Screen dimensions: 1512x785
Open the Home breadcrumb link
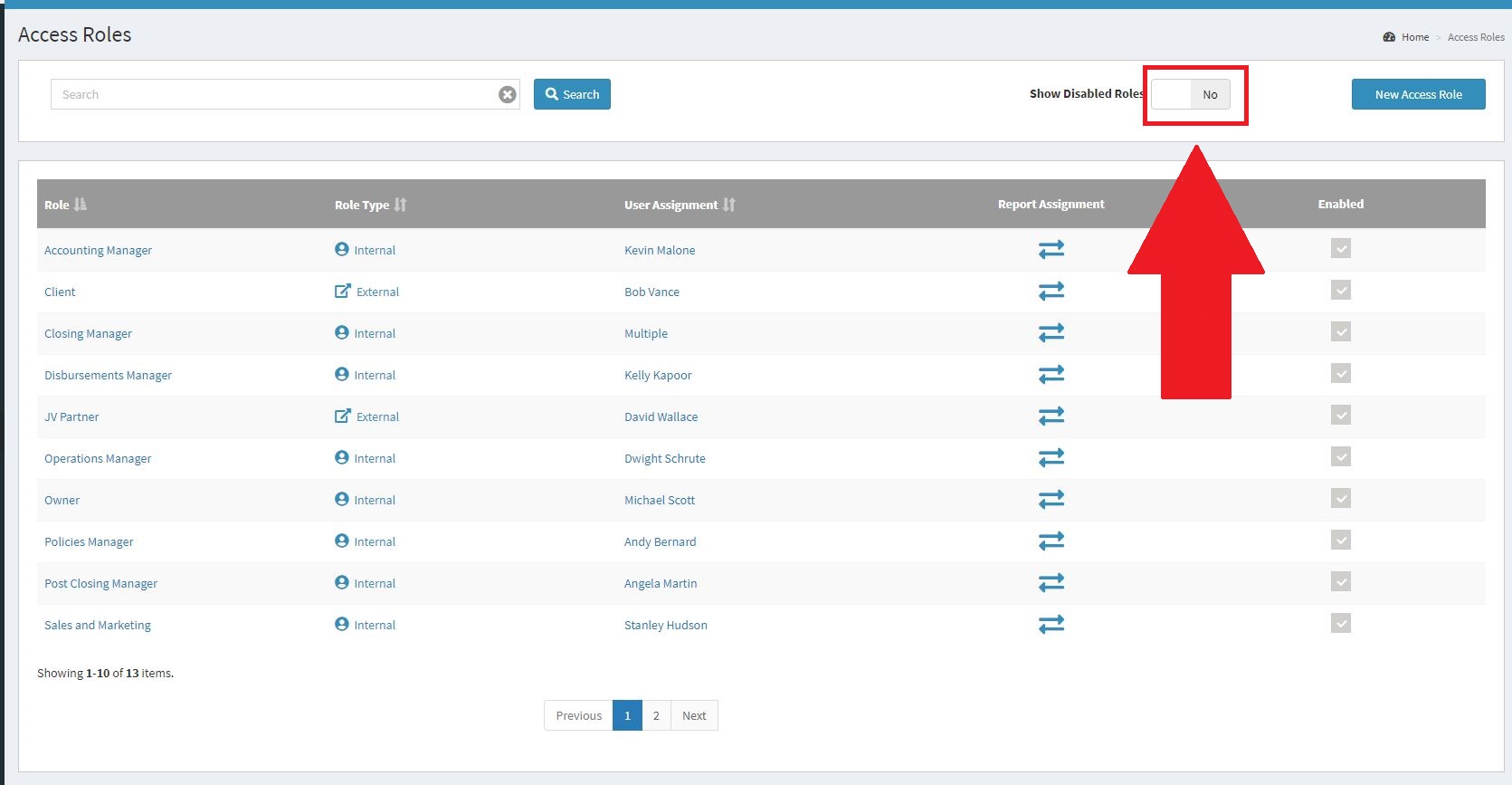(1415, 37)
